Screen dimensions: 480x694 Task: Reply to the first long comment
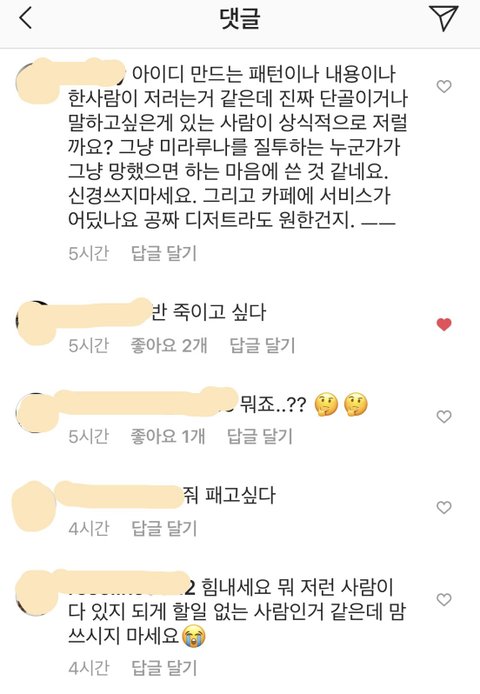(x=164, y=254)
